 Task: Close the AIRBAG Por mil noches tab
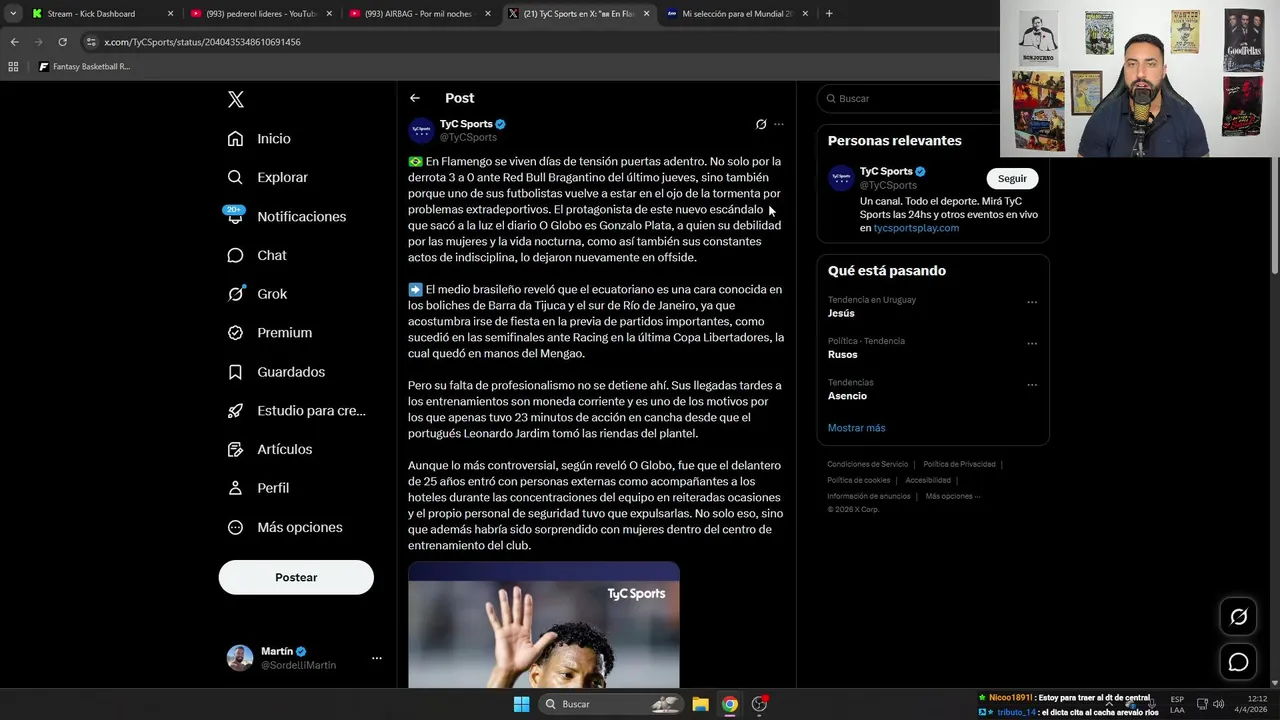tap(488, 14)
